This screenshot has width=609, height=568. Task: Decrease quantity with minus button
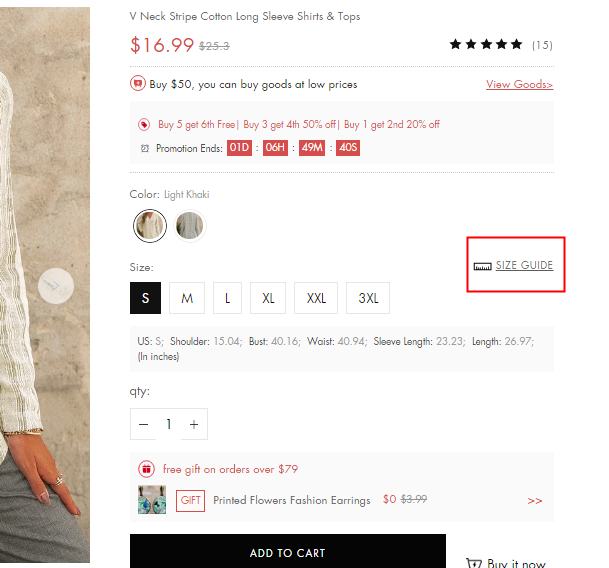click(143, 424)
